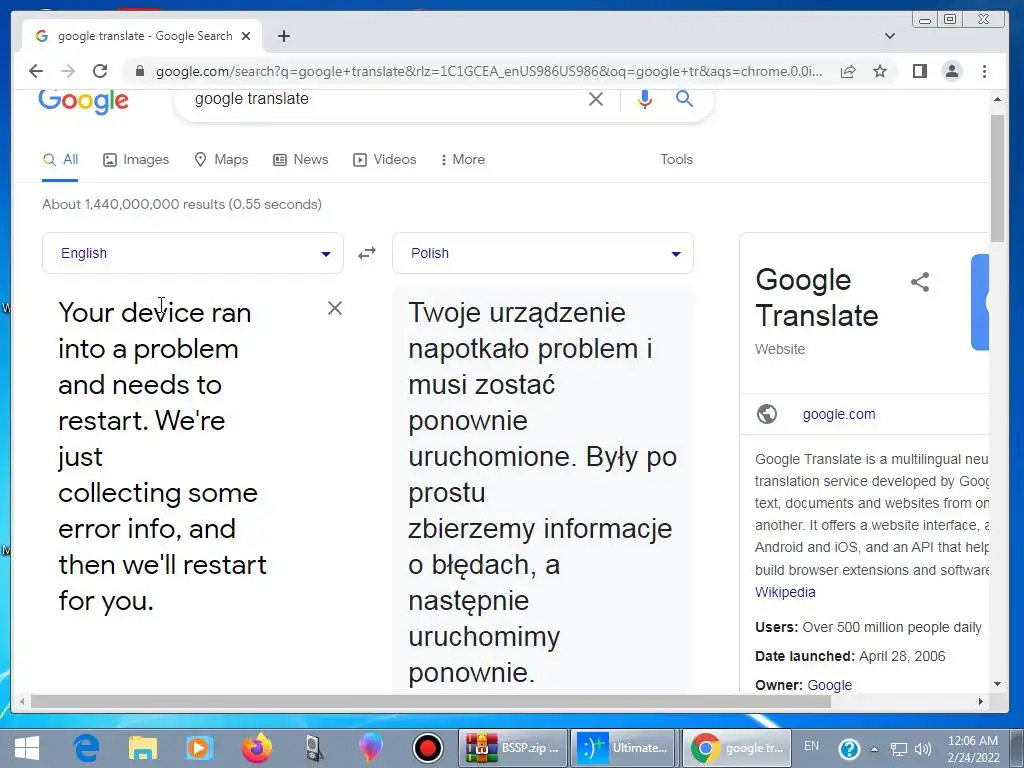Expand the Polish target language dropdown

point(543,253)
